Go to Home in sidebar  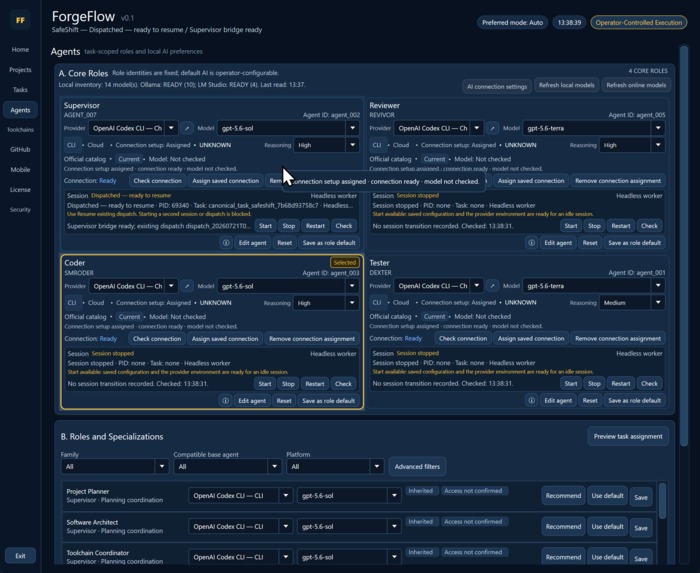click(20, 50)
